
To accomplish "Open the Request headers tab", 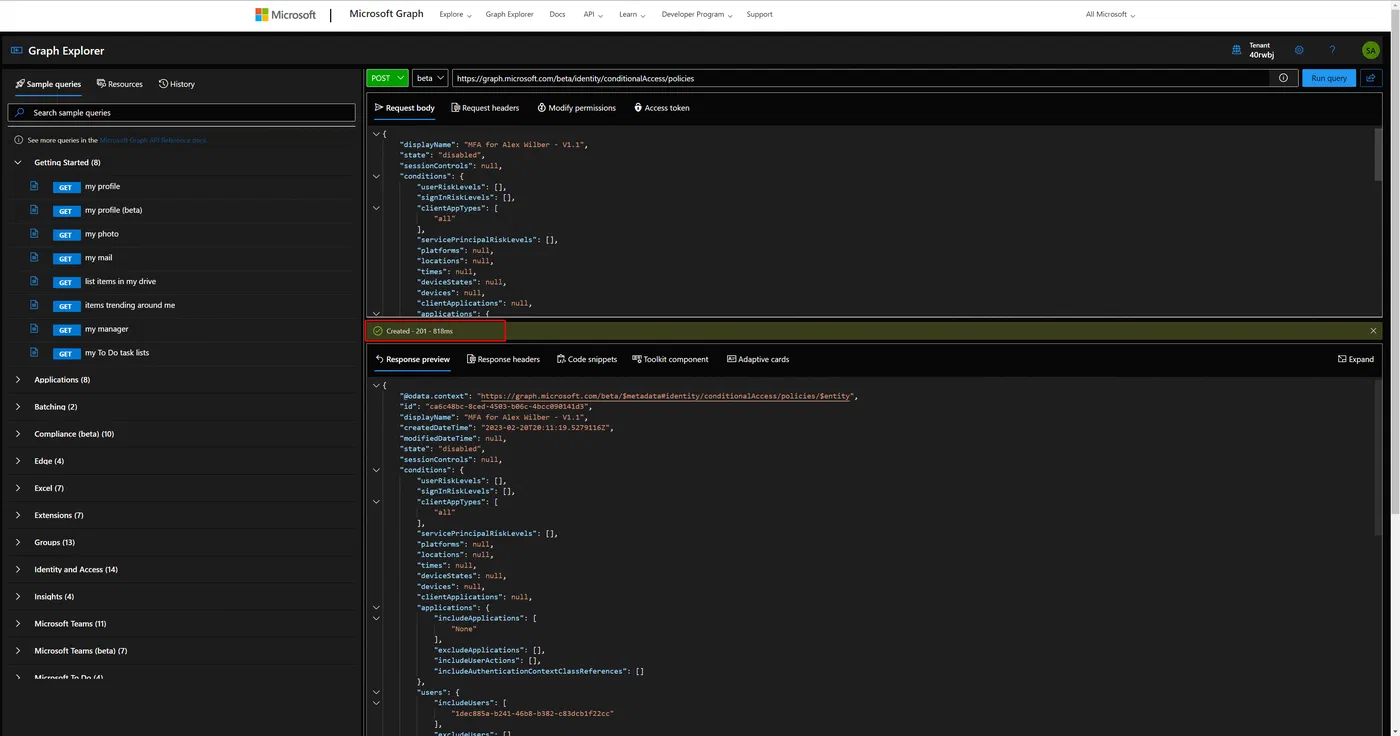I will pyautogui.click(x=485, y=108).
